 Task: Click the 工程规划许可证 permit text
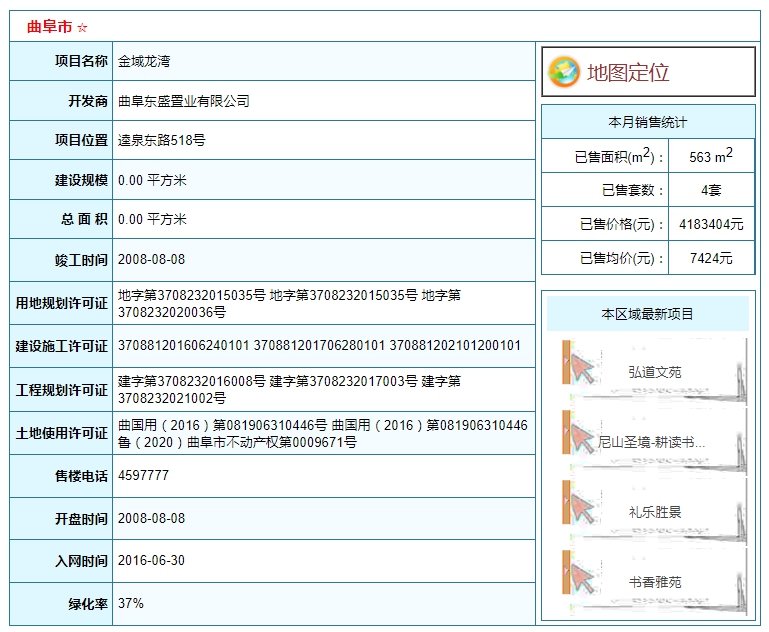pyautogui.click(x=289, y=389)
